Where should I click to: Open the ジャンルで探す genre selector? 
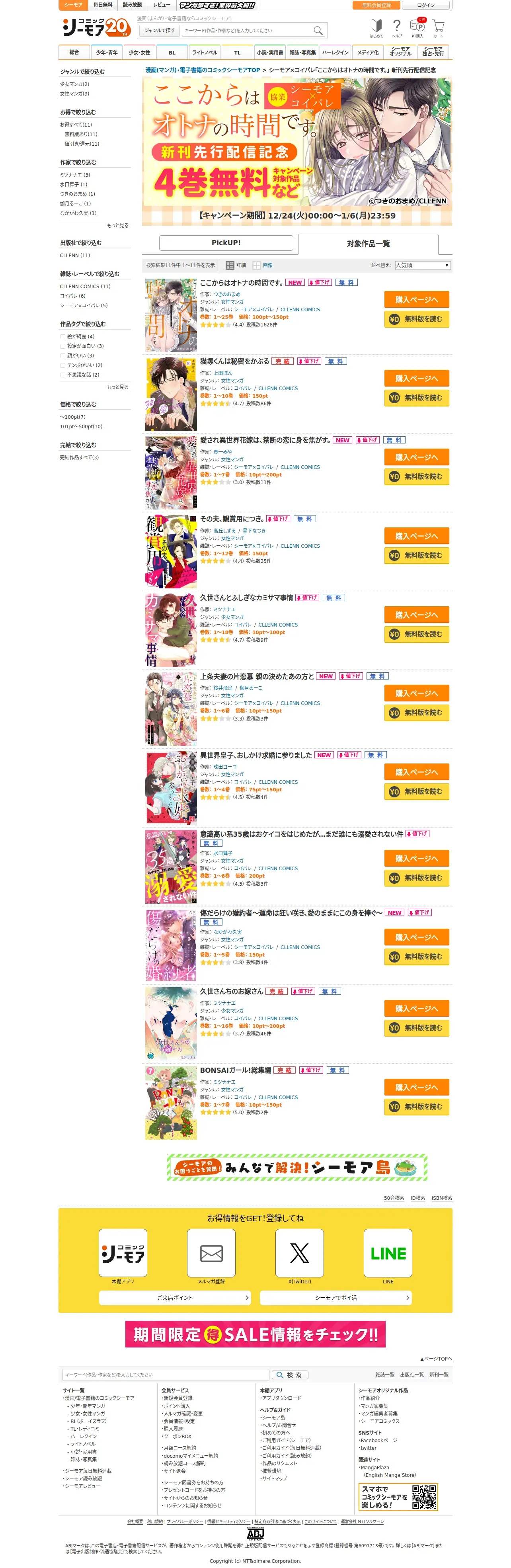coord(159,30)
